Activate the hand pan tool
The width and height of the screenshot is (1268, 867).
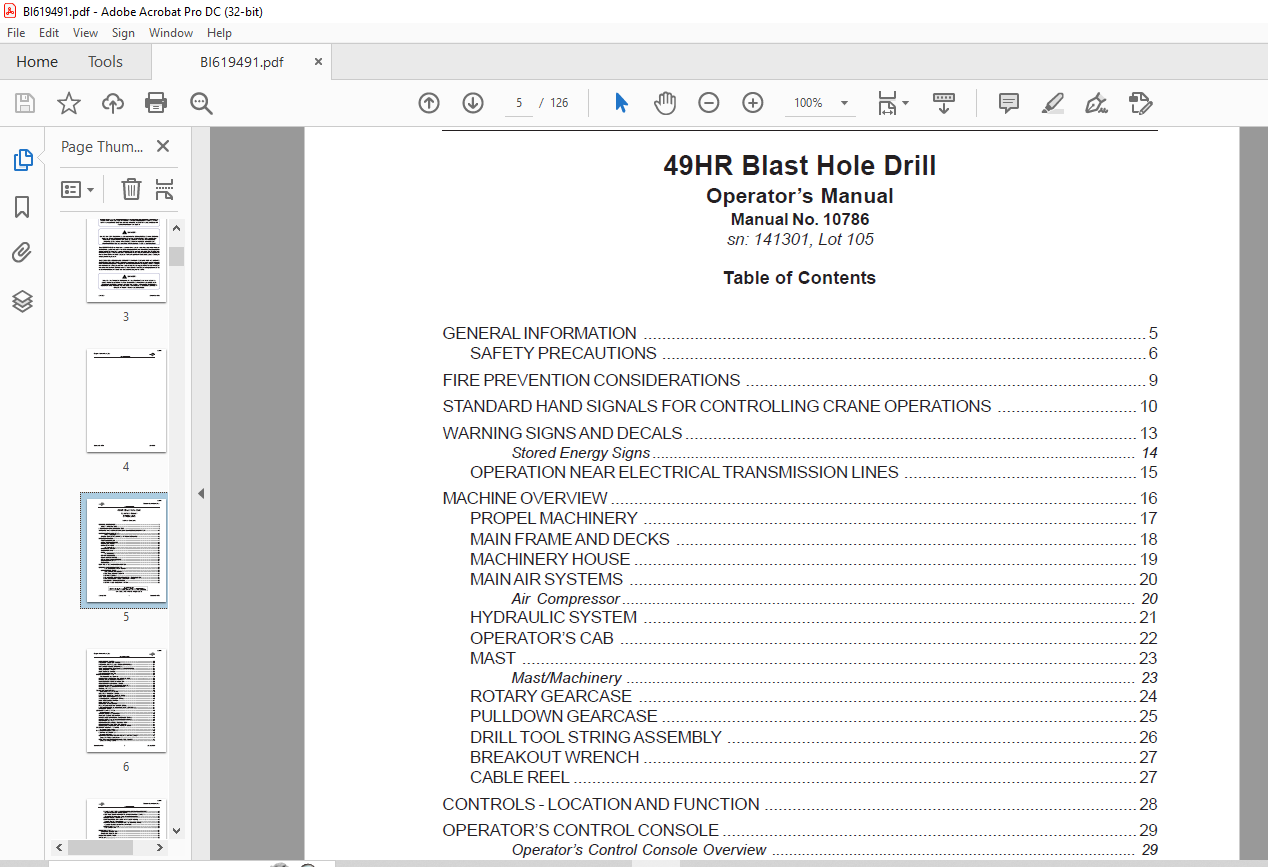click(x=665, y=103)
